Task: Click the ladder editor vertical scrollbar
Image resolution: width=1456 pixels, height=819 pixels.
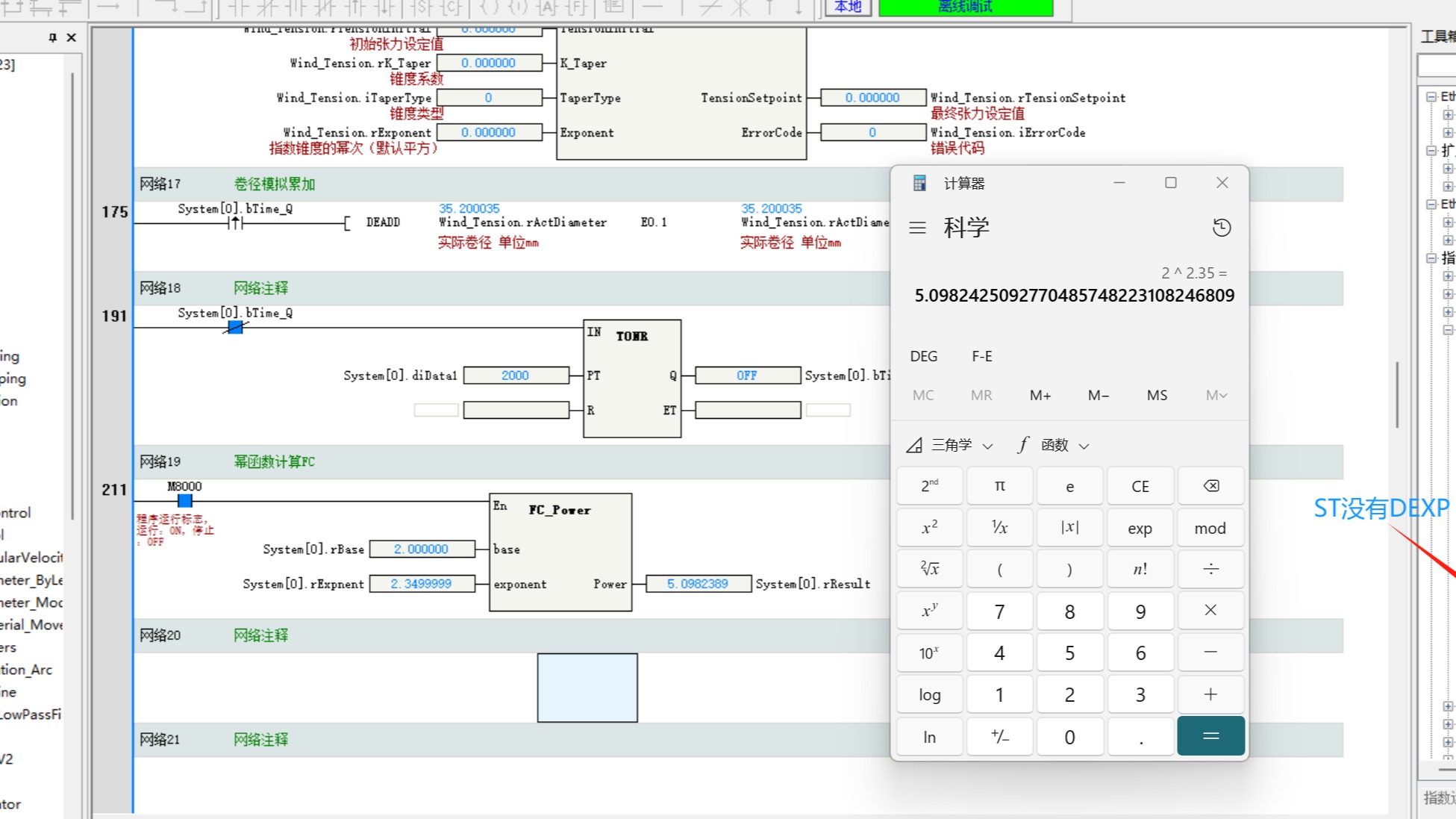Action: 1396,394
